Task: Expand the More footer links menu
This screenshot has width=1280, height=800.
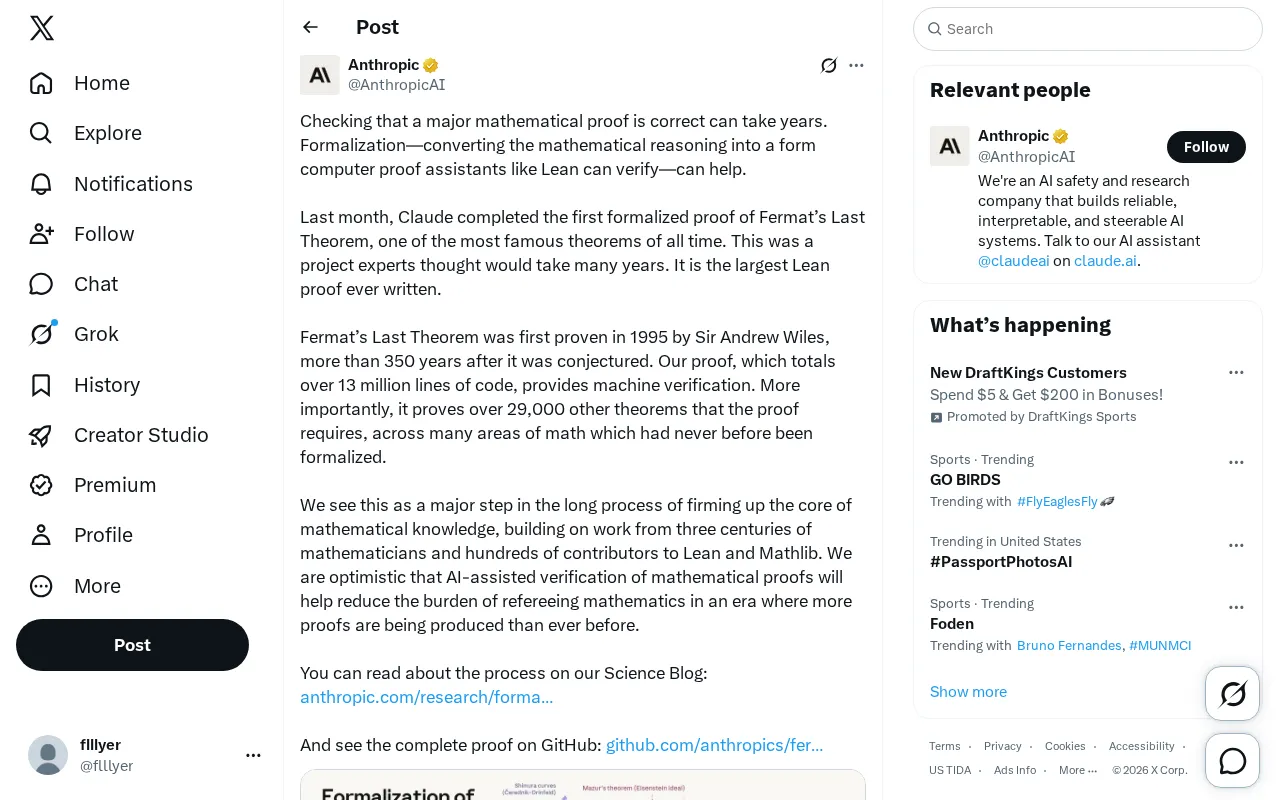Action: pos(1077,770)
